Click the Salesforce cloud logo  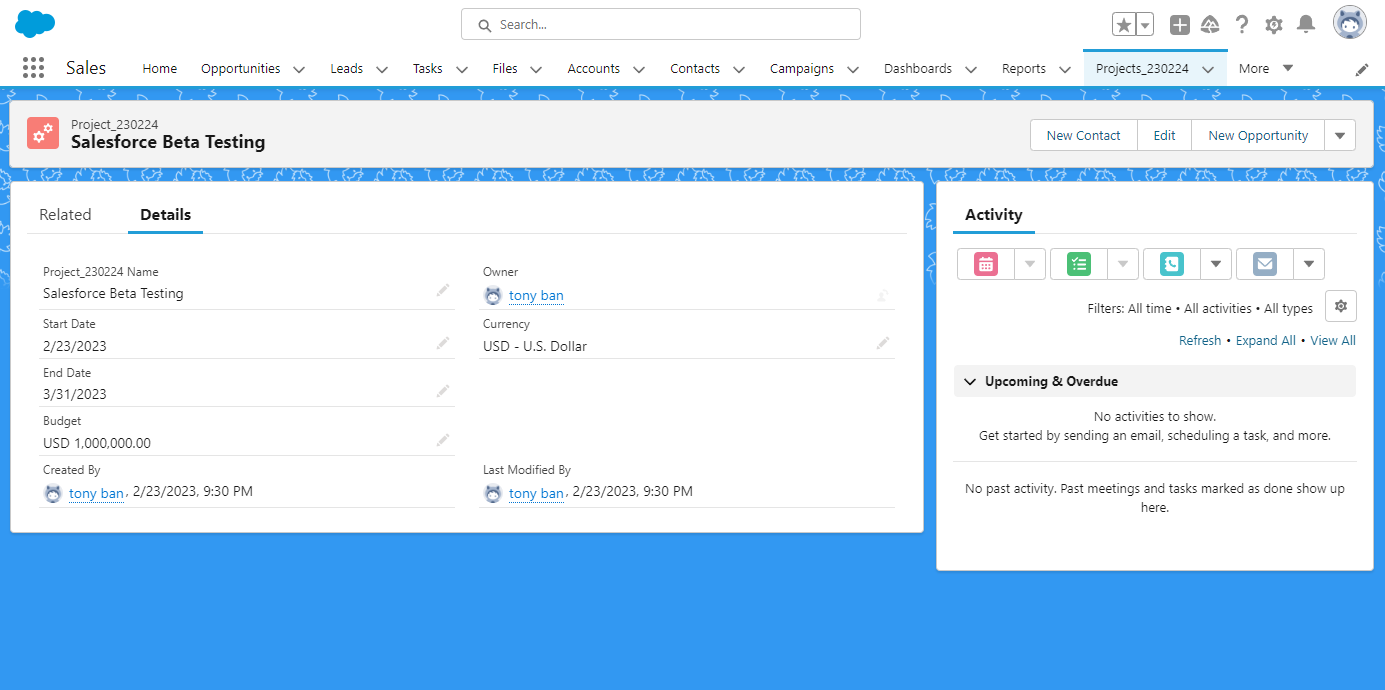coord(35,24)
